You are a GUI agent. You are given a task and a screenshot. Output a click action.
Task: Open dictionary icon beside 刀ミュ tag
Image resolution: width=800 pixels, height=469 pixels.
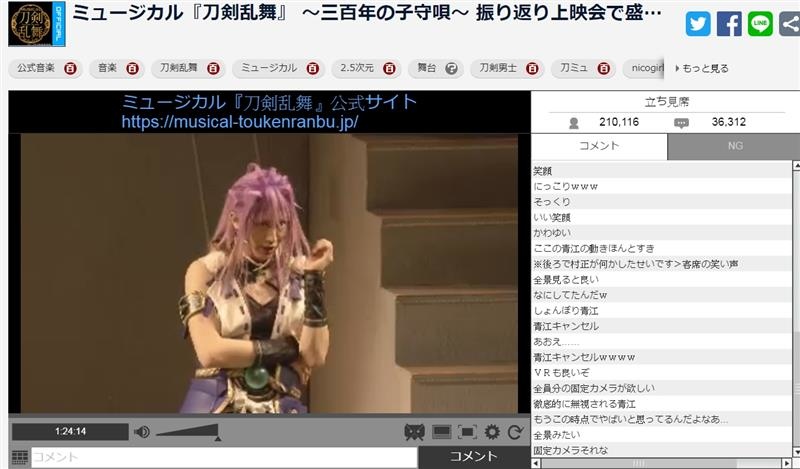(x=604, y=68)
